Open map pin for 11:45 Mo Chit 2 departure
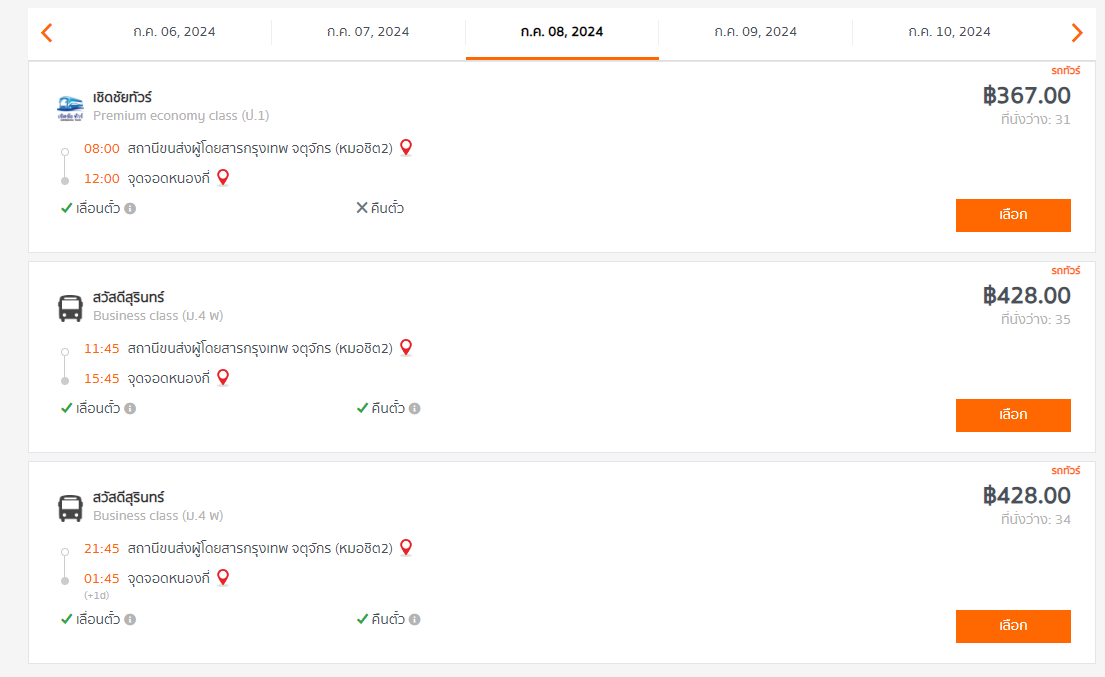Viewport: 1105px width, 677px height. [x=406, y=347]
